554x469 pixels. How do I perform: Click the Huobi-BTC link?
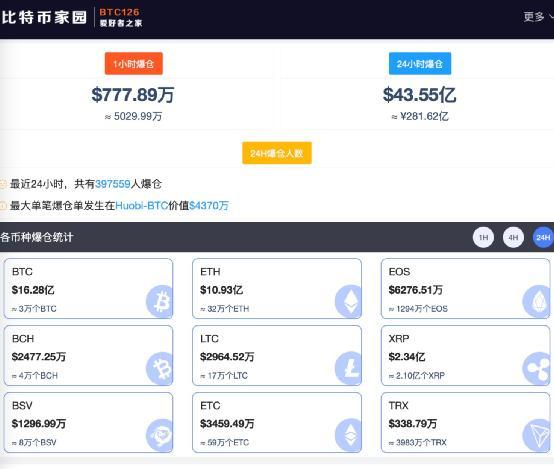click(142, 206)
